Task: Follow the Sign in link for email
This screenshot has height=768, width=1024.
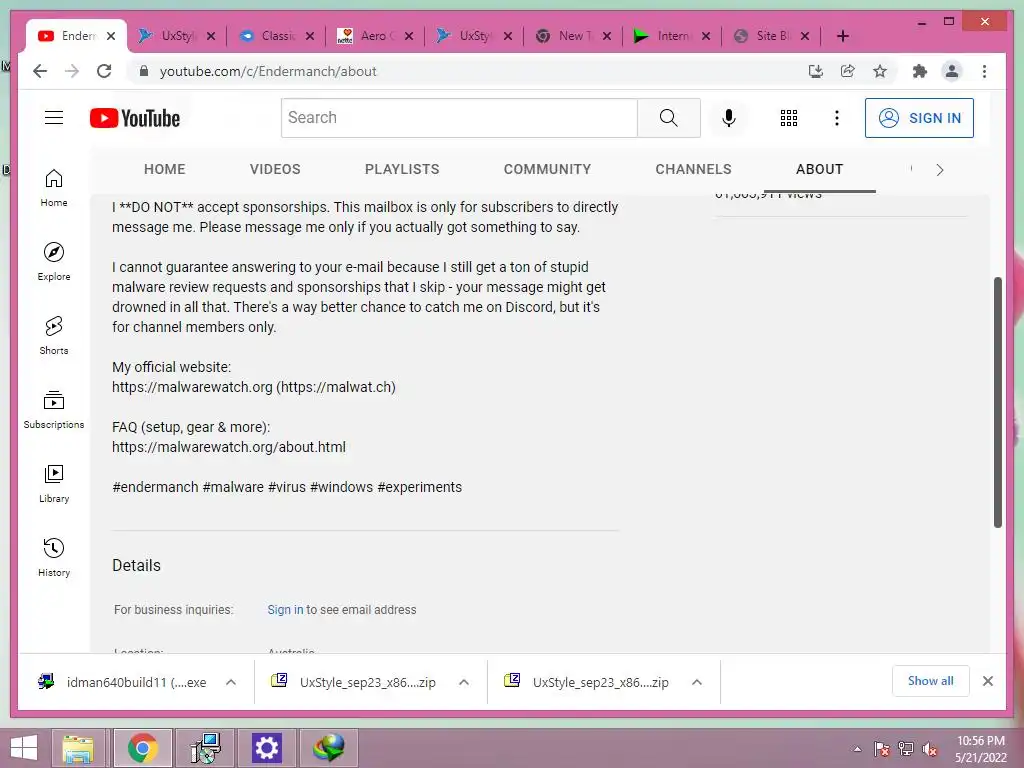Action: coord(285,609)
